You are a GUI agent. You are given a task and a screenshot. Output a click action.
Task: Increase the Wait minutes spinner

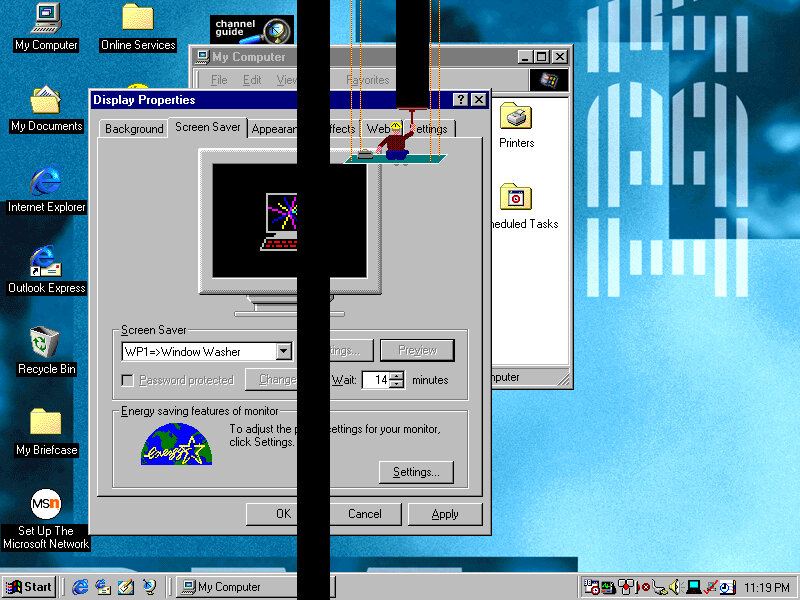point(397,375)
